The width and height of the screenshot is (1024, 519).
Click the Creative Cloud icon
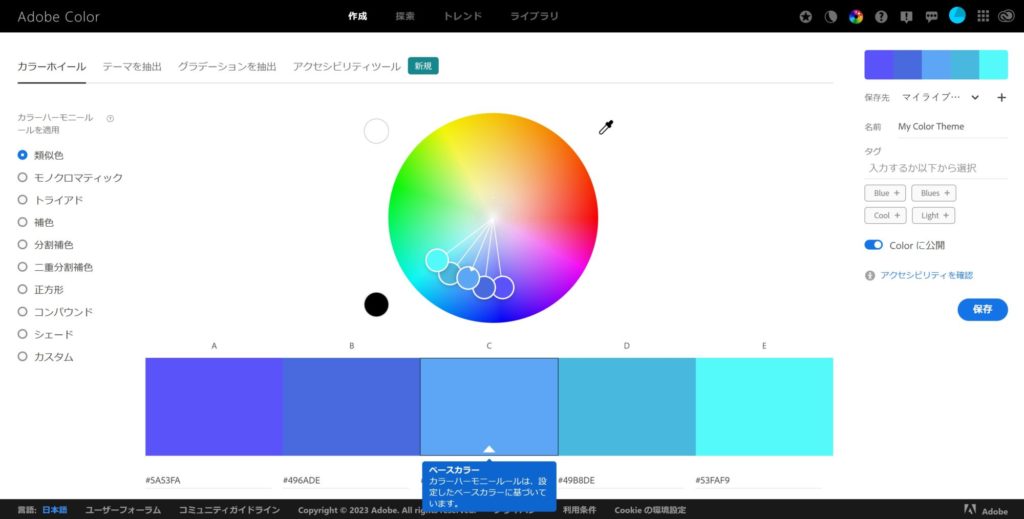[x=1006, y=17]
